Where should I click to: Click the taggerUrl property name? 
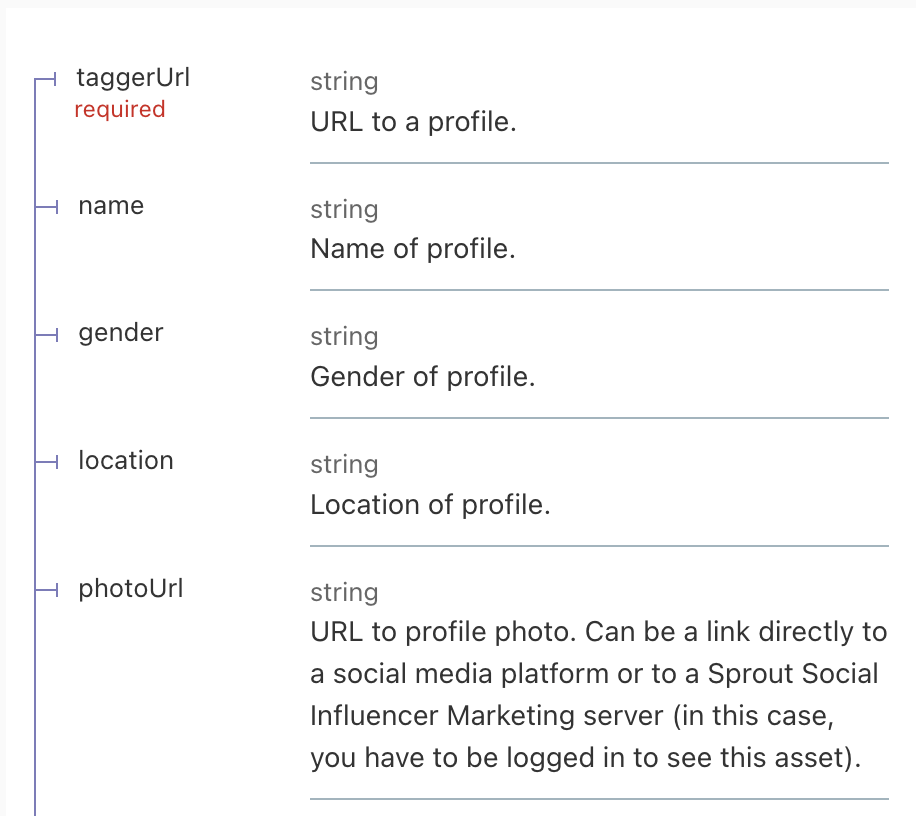(x=133, y=78)
